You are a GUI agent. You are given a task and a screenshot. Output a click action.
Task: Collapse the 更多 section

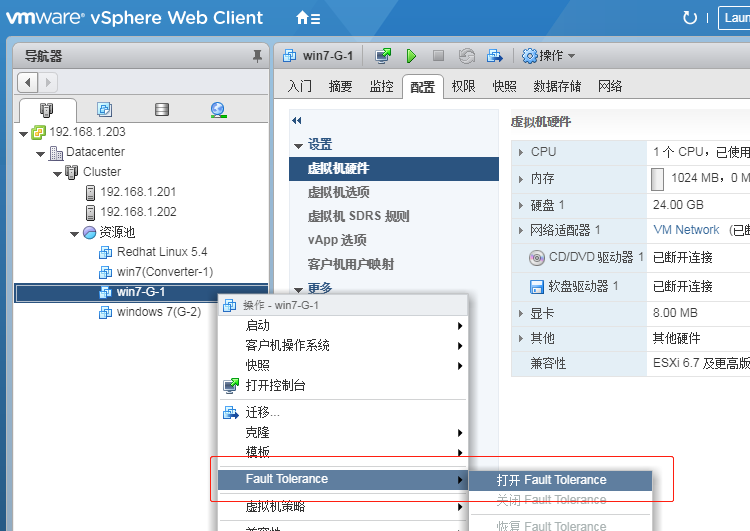298,290
